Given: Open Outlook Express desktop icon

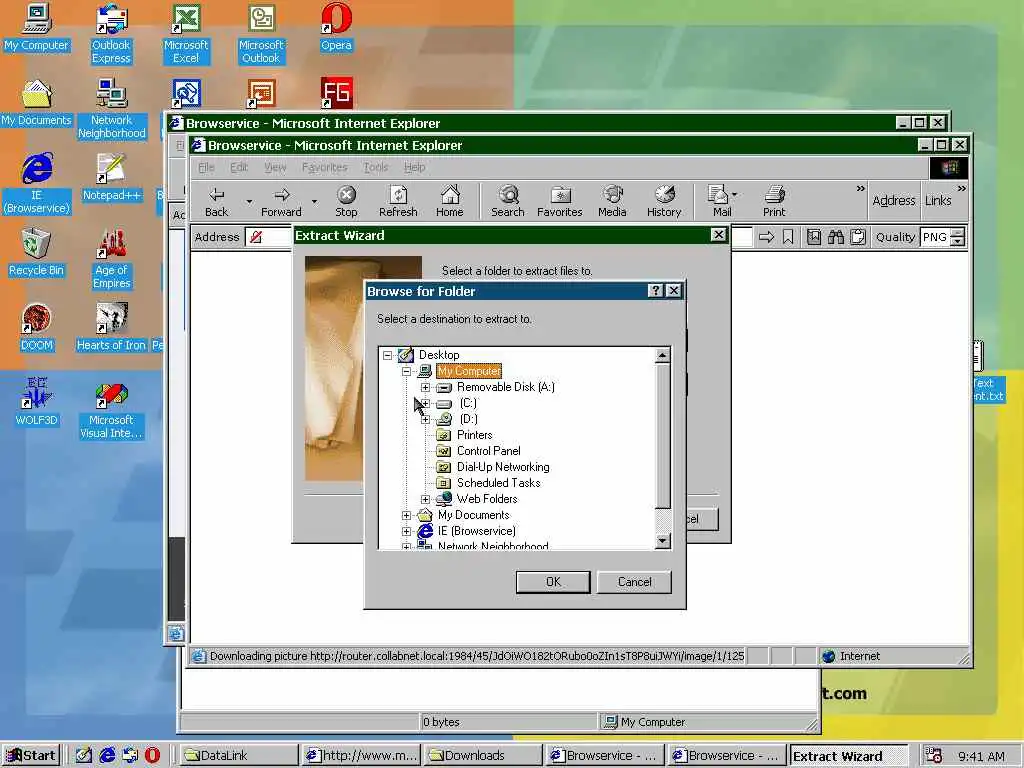Looking at the screenshot, I should tap(111, 35).
